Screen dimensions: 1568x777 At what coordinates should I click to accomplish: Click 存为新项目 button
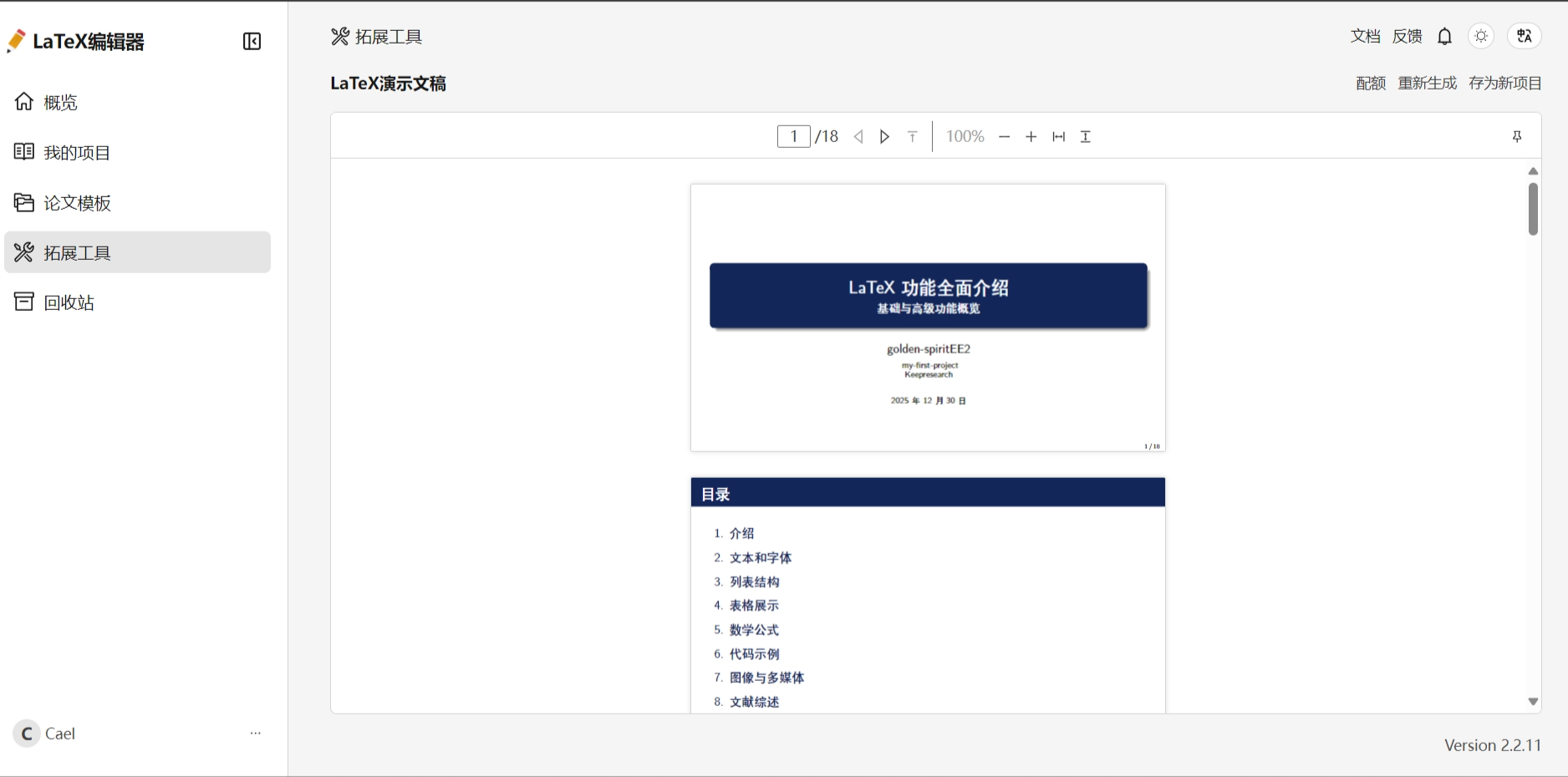point(1505,84)
